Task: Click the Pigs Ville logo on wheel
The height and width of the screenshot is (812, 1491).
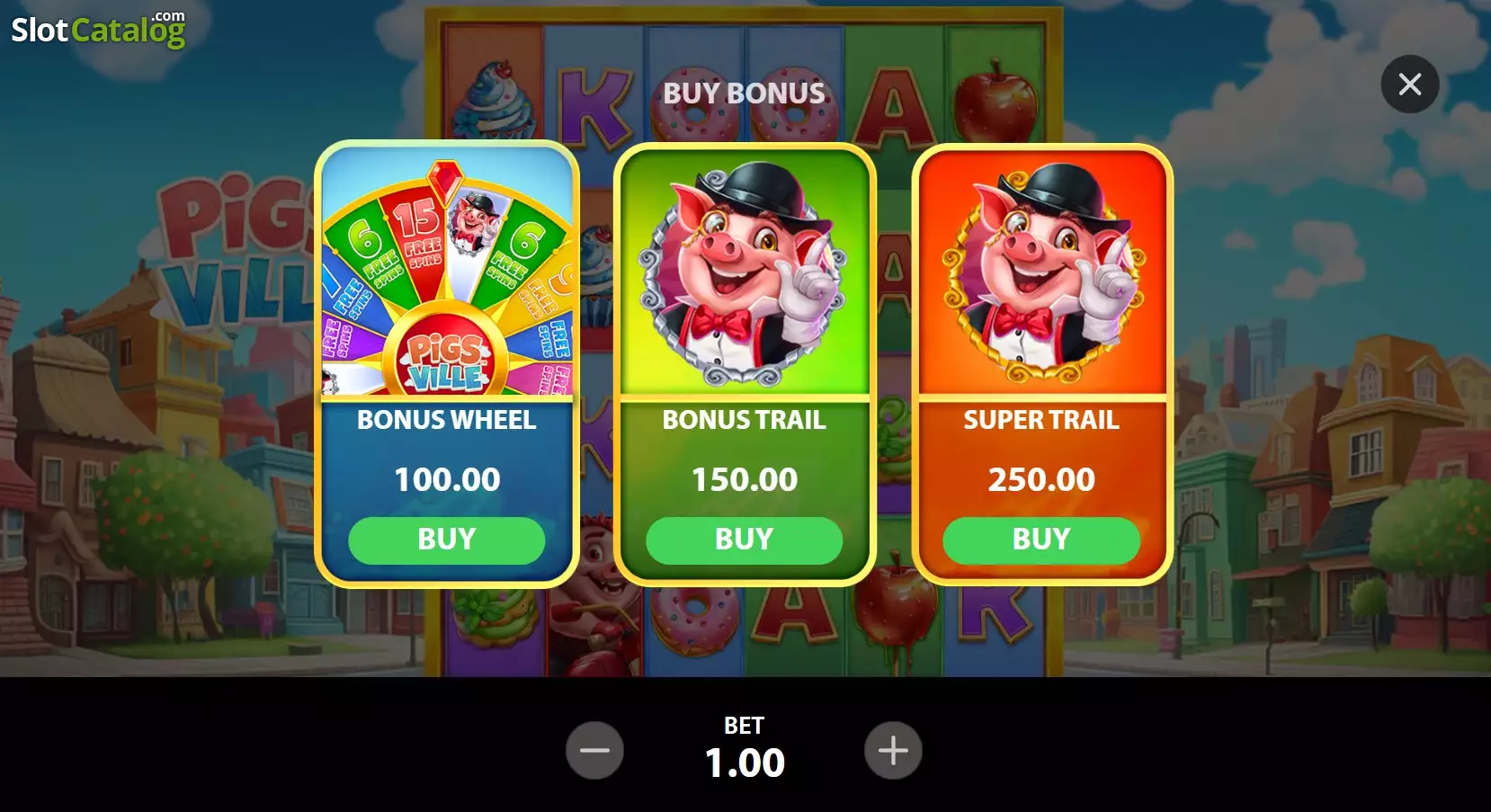Action: coord(447,361)
